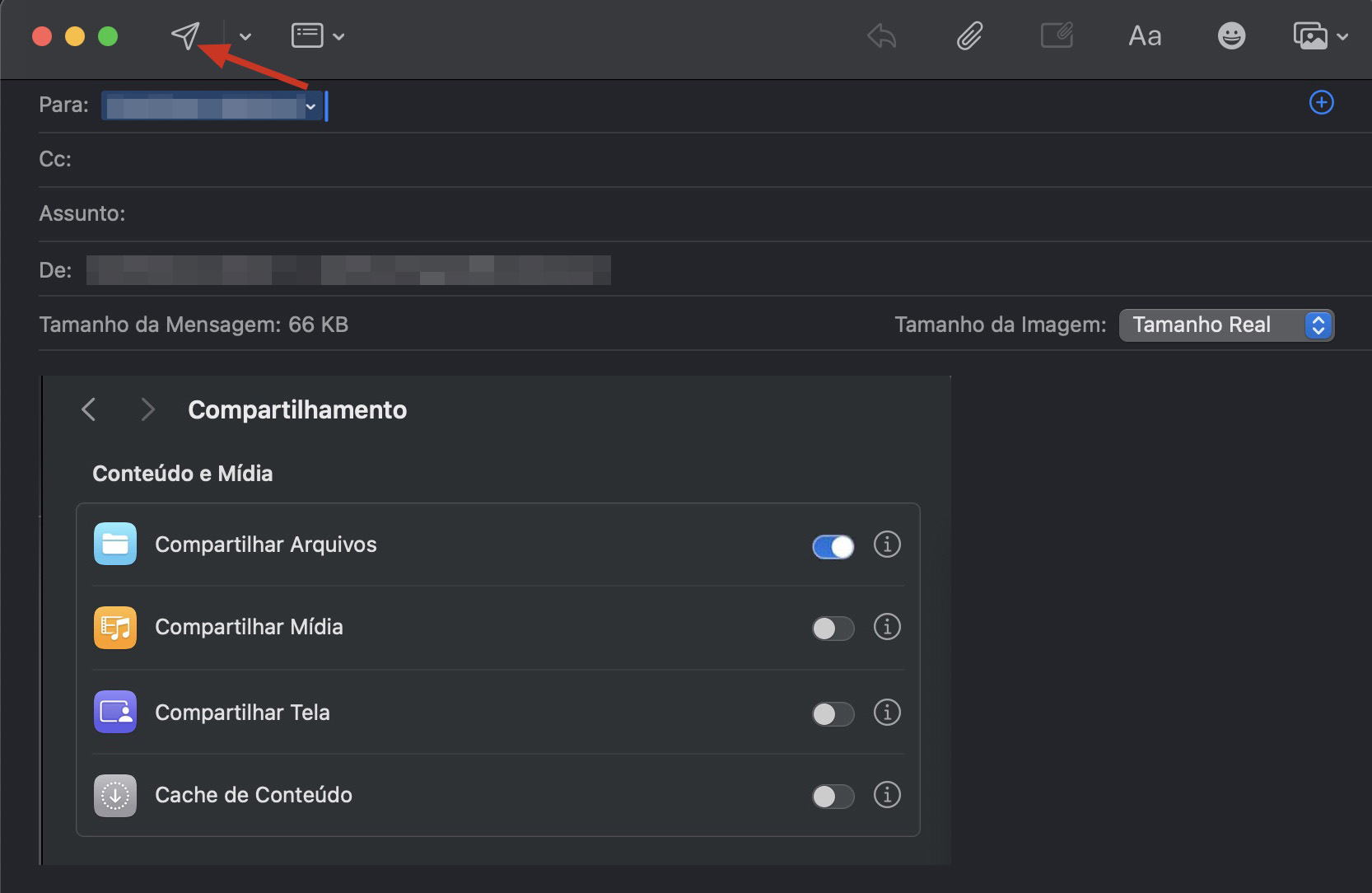Open the emoji picker
This screenshot has width=1372, height=893.
(x=1231, y=35)
